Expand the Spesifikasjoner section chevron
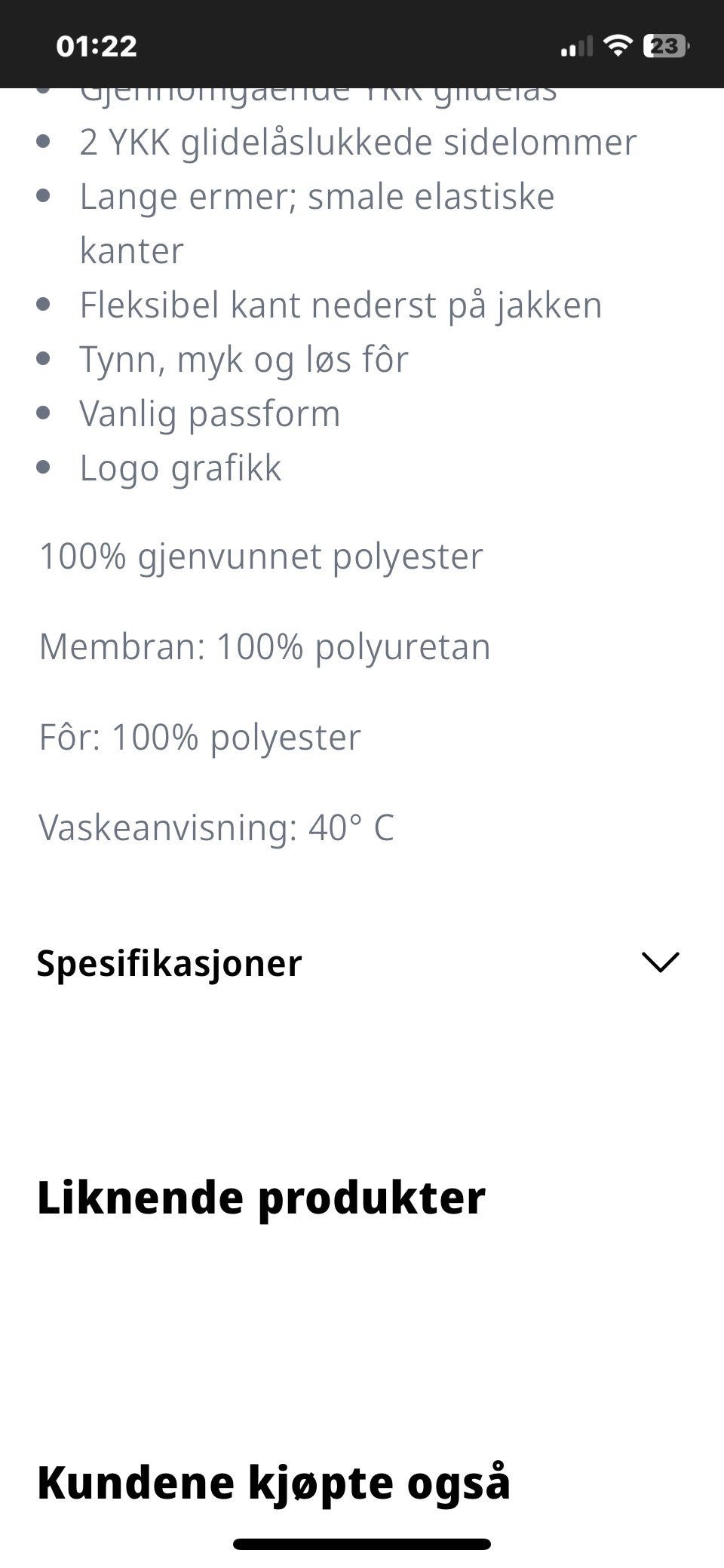The width and height of the screenshot is (724, 1568). (x=660, y=962)
